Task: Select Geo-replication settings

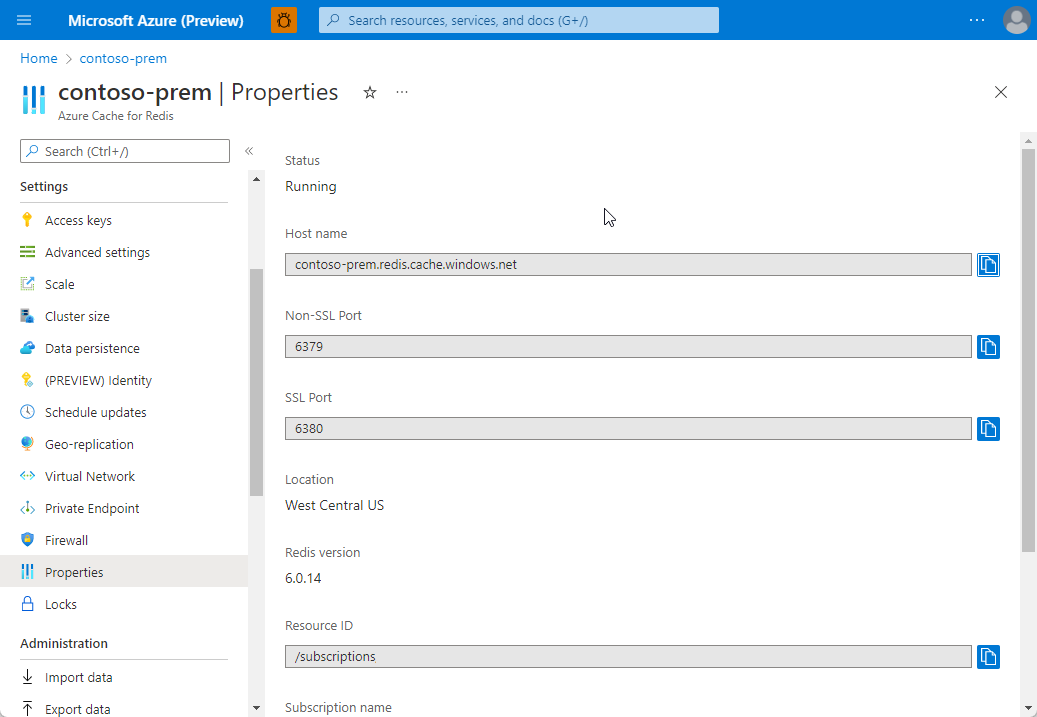Action: coord(89,443)
